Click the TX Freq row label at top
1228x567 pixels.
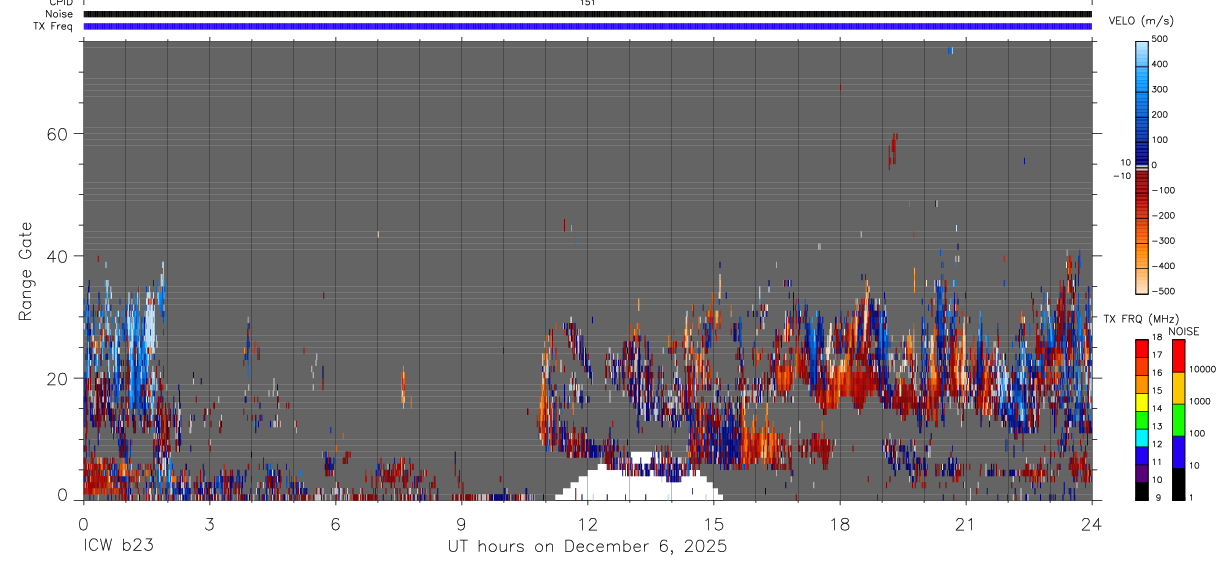(52, 26)
